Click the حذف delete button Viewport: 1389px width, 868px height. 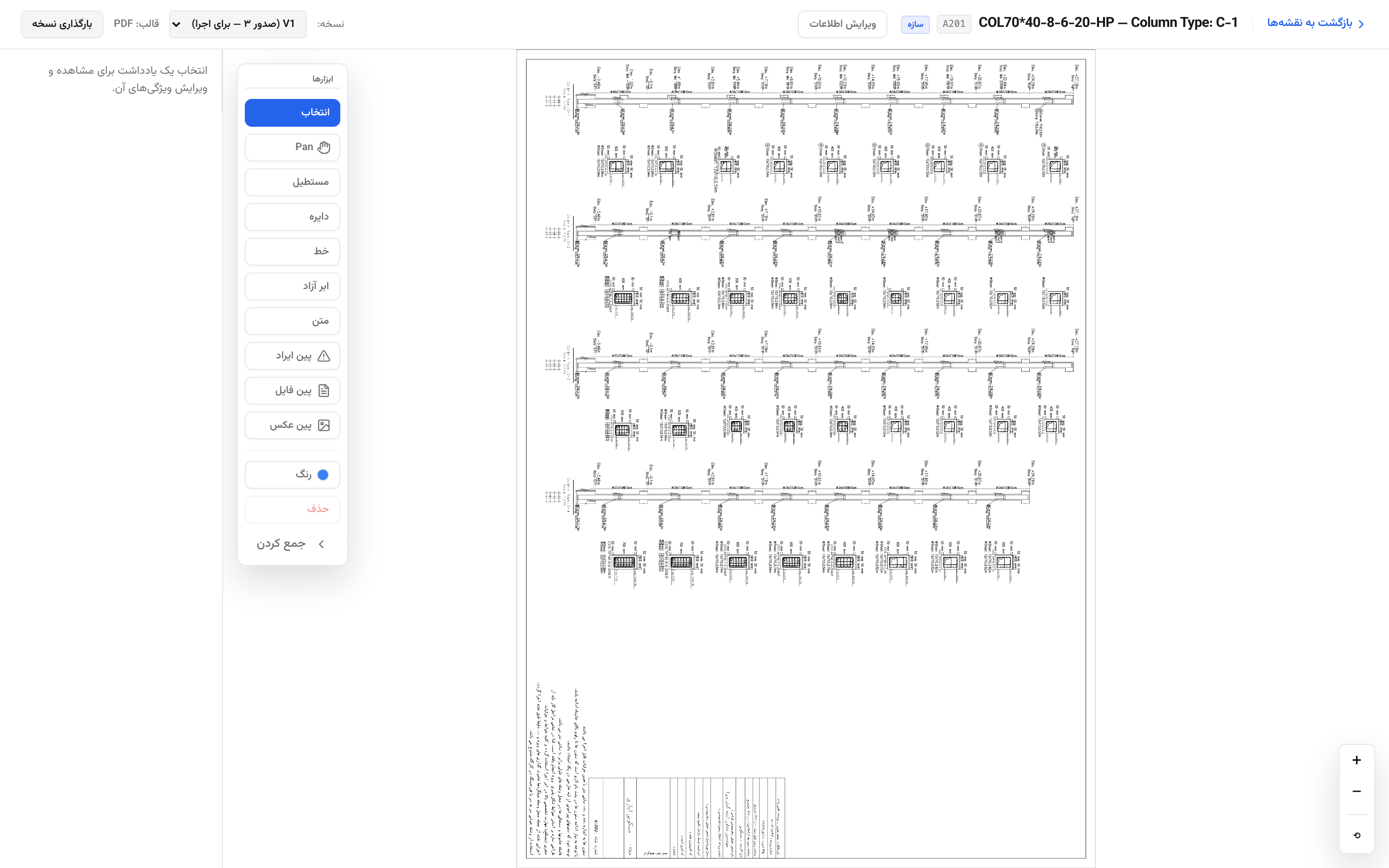click(292, 509)
